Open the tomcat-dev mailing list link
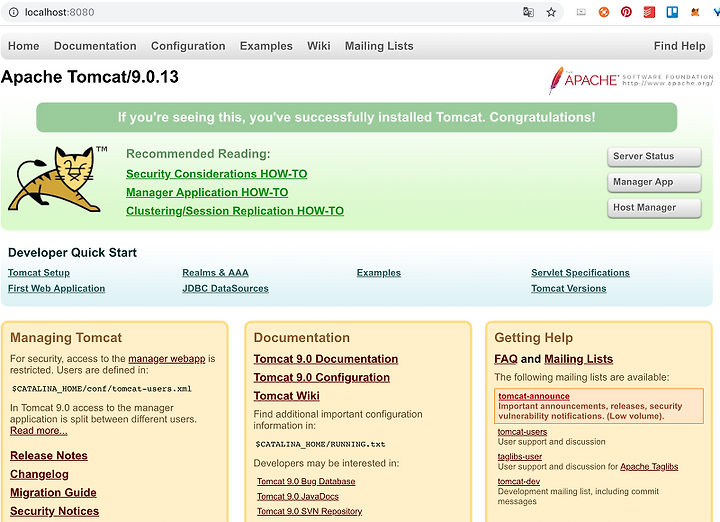The width and height of the screenshot is (720, 522). click(519, 481)
